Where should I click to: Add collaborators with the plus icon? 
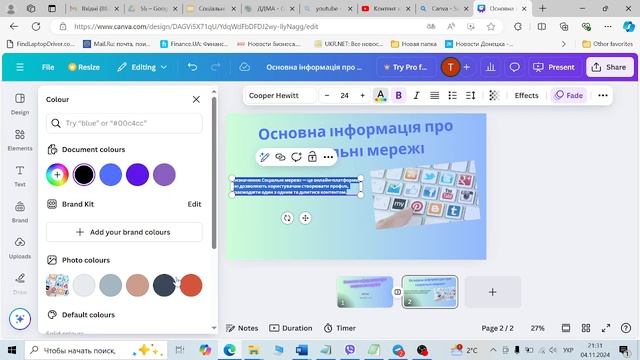pos(467,67)
